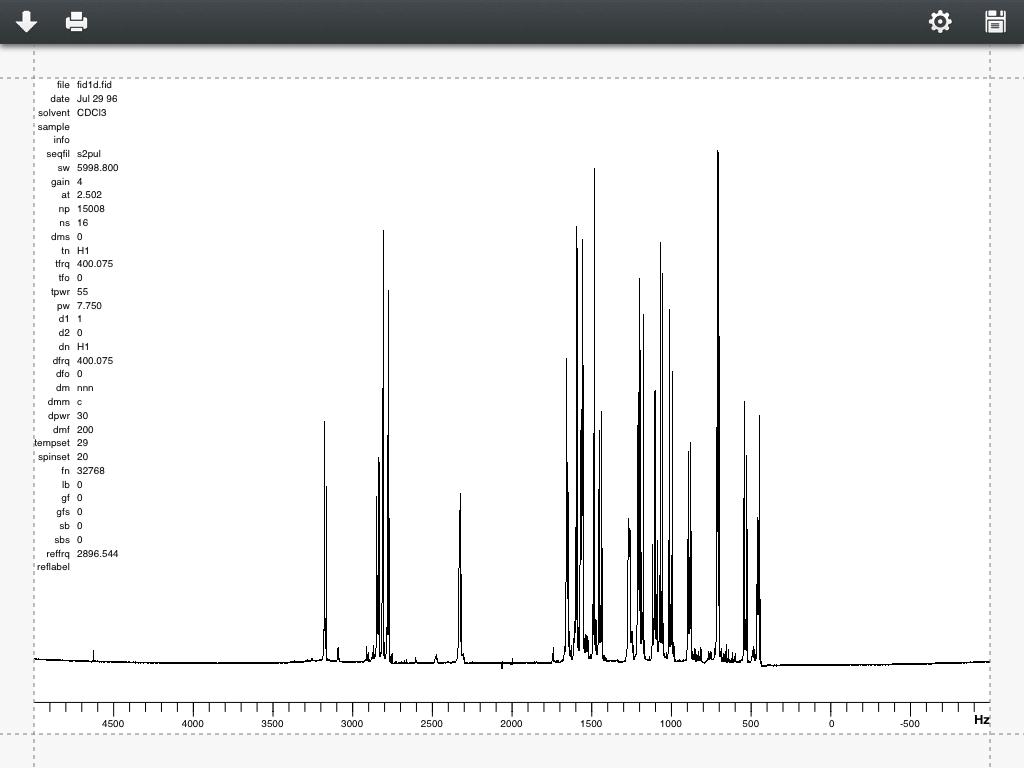Click the download arrow icon
This screenshot has width=1024, height=768.
pyautogui.click(x=26, y=22)
